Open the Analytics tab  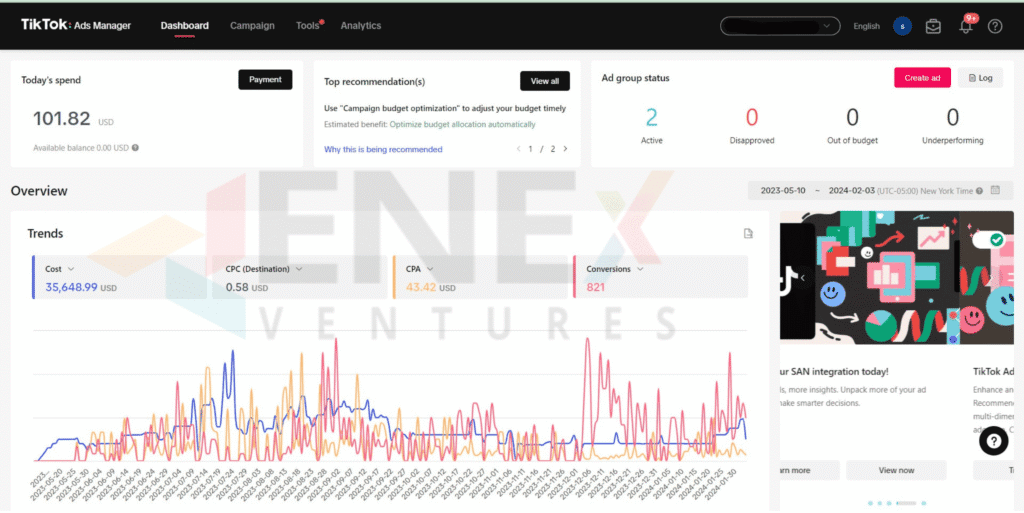click(360, 25)
